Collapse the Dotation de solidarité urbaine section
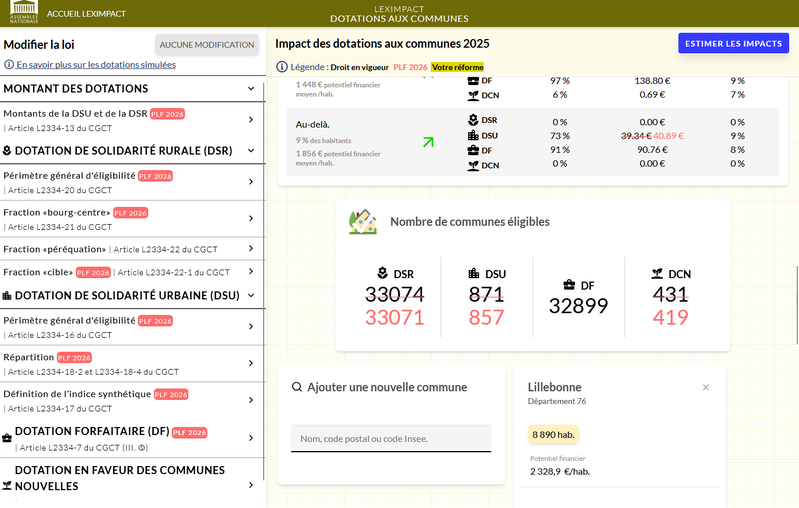The height and width of the screenshot is (508, 799). point(251,296)
